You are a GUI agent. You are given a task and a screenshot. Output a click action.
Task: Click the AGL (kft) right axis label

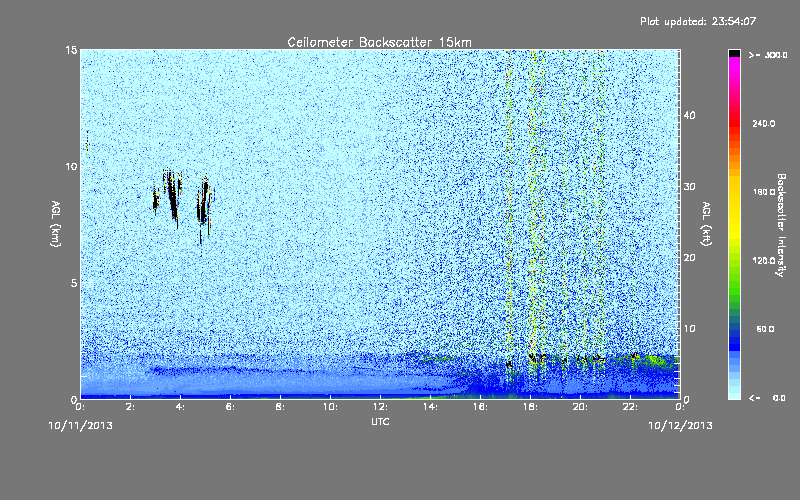point(706,223)
